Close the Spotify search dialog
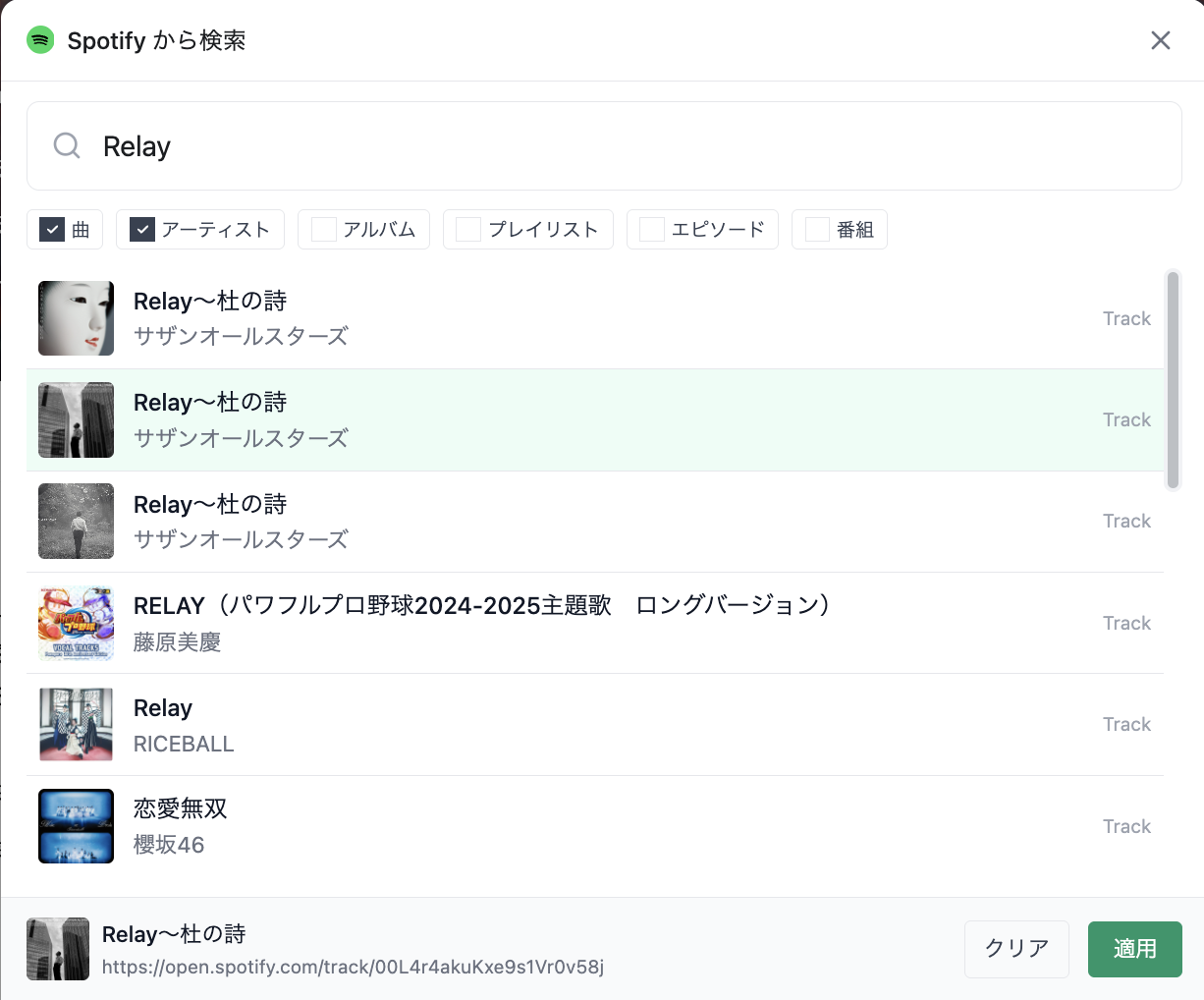The height and width of the screenshot is (1000, 1204). (1160, 40)
